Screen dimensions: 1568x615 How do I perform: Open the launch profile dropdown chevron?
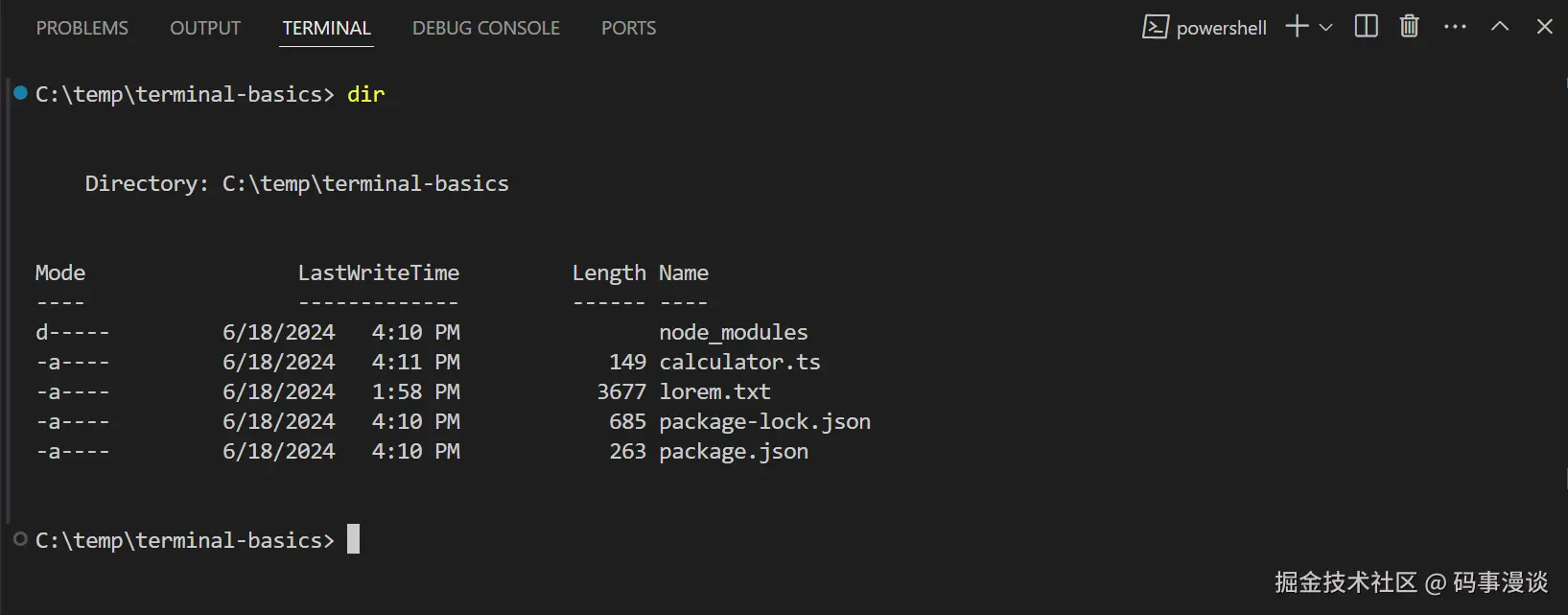pos(1326,28)
